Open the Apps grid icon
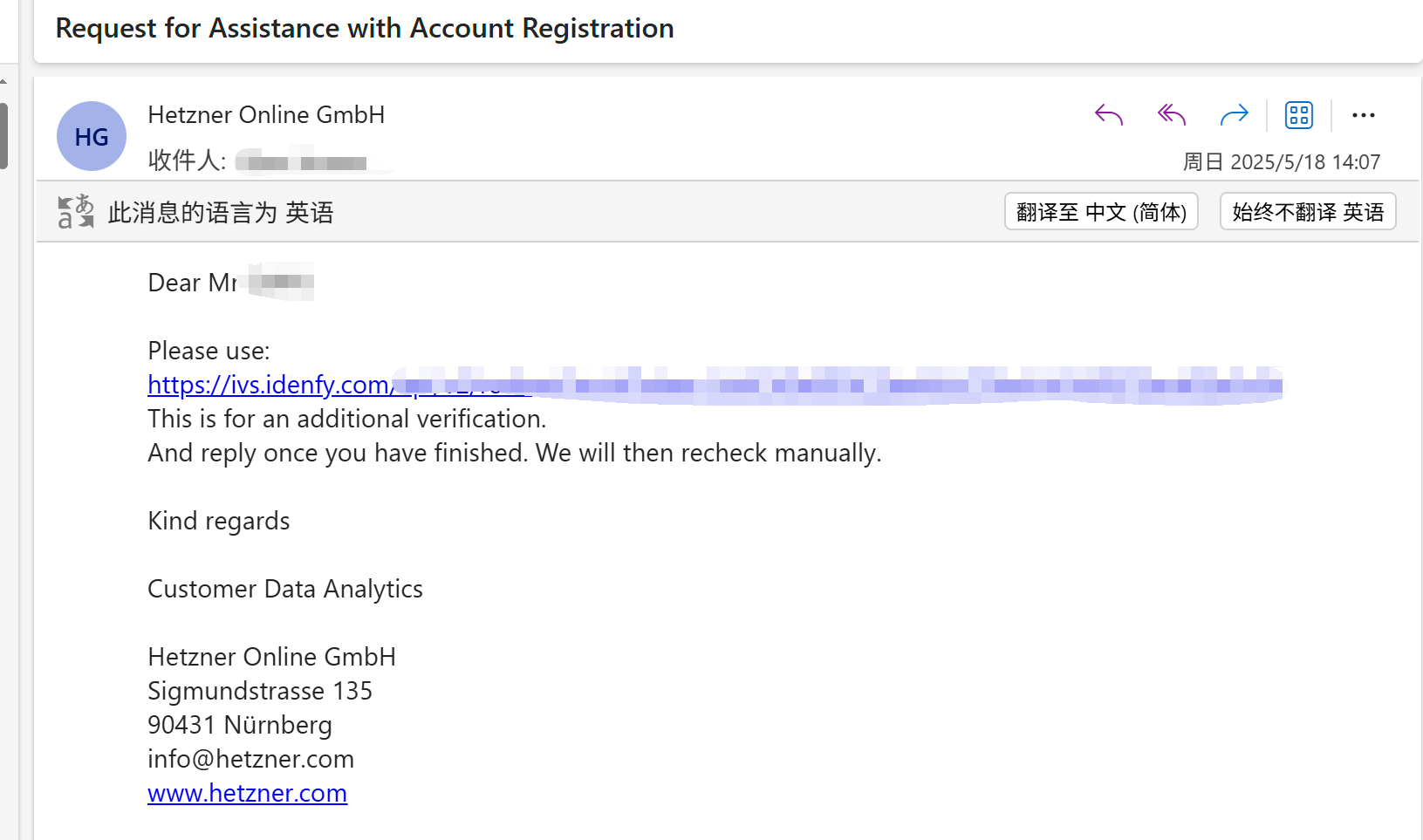This screenshot has width=1423, height=840. click(1299, 115)
